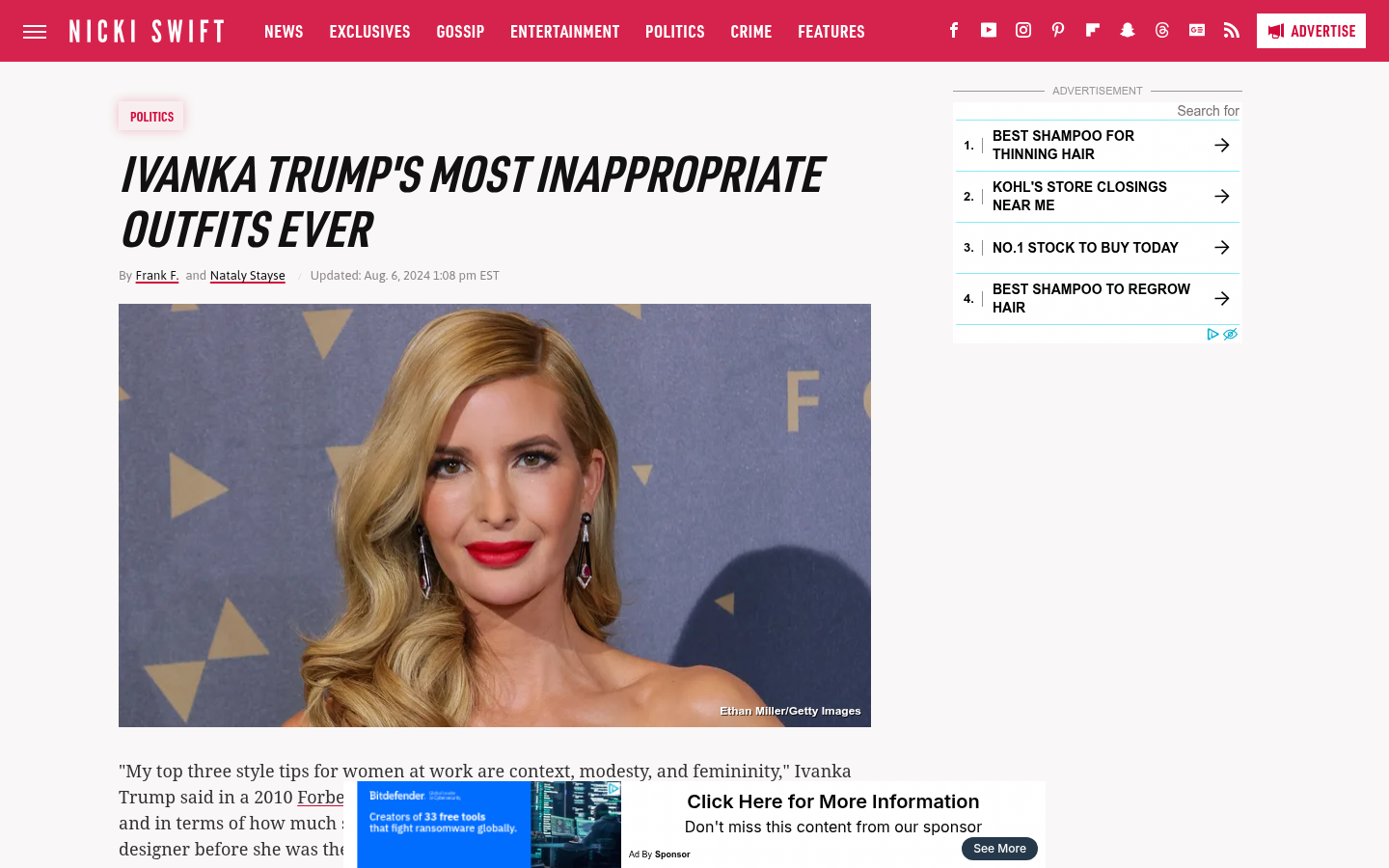Click the Ivanka Trump article hero image
Viewport: 1389px width, 868px height.
(495, 515)
